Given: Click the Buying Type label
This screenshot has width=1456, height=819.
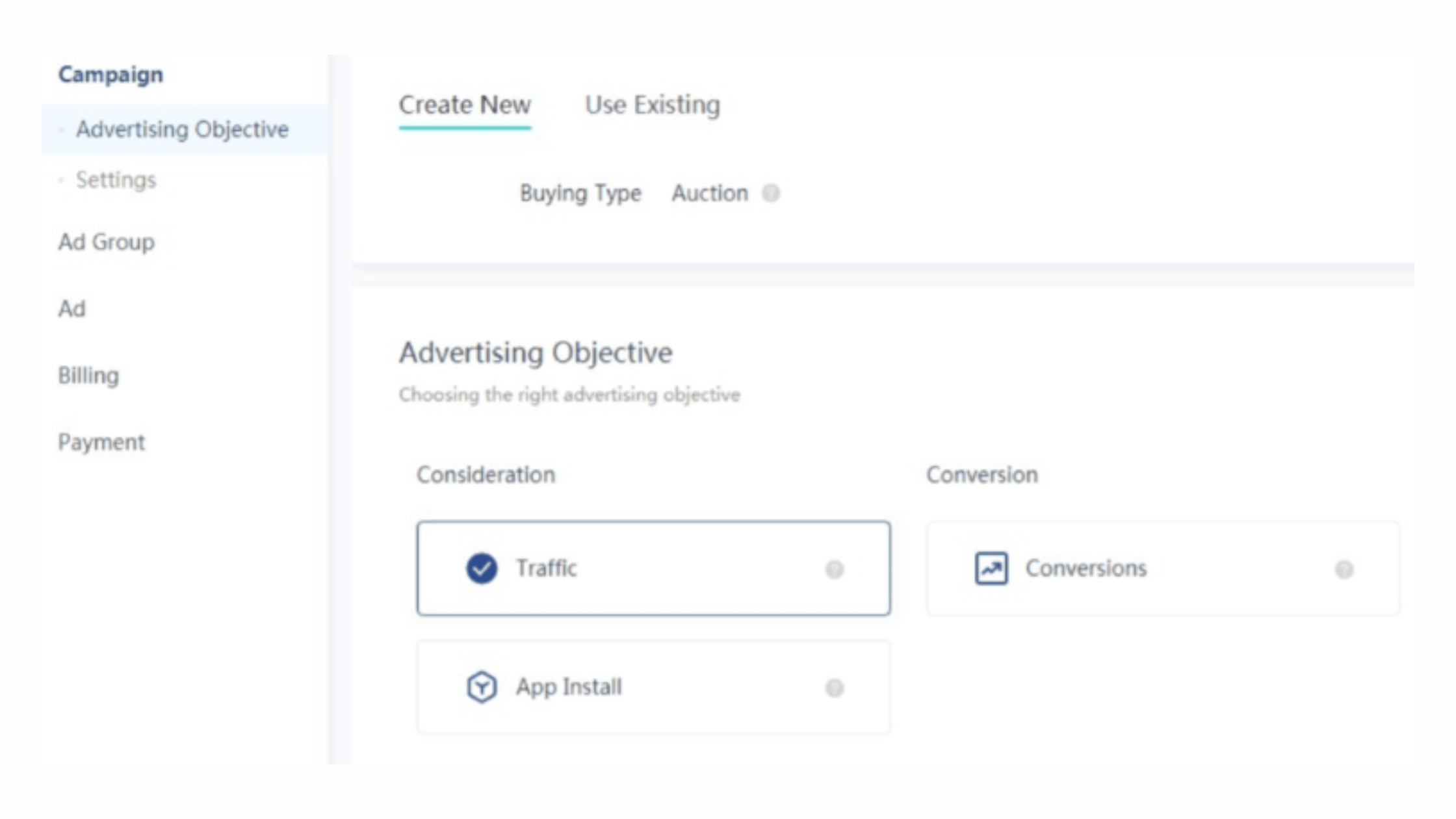Looking at the screenshot, I should (x=580, y=194).
